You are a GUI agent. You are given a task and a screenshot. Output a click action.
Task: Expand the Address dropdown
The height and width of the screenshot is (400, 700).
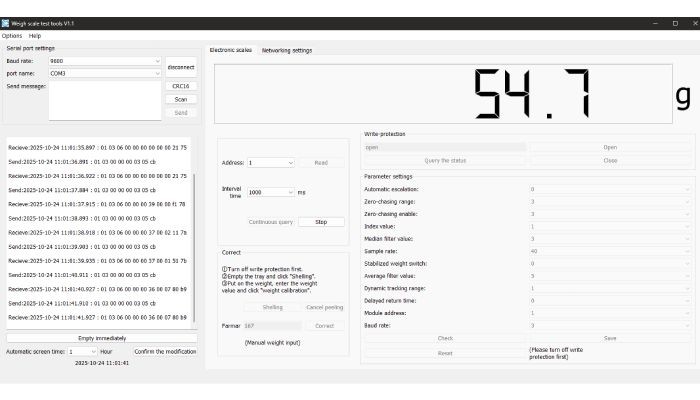271,163
